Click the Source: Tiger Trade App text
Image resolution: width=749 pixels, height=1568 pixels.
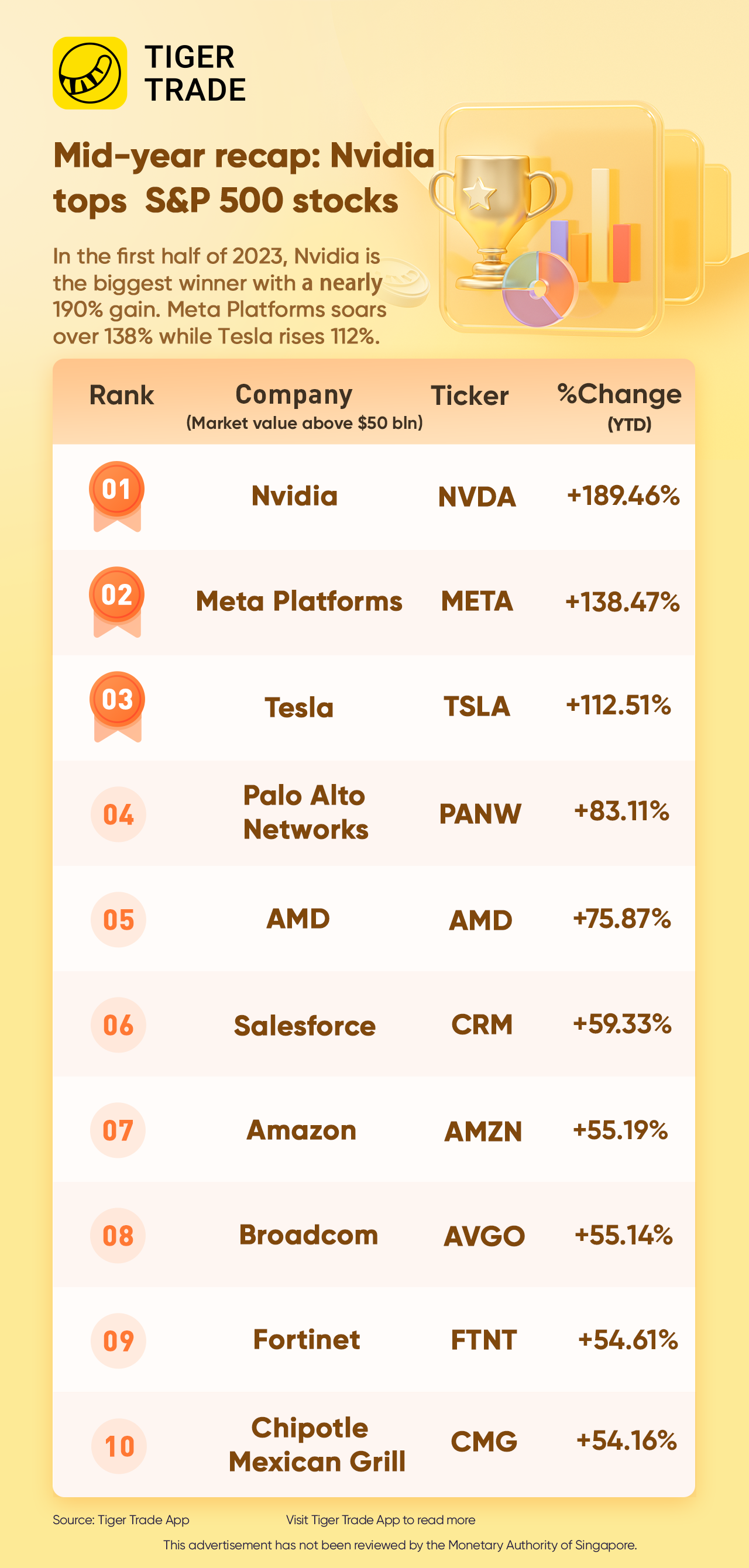pos(121,1520)
